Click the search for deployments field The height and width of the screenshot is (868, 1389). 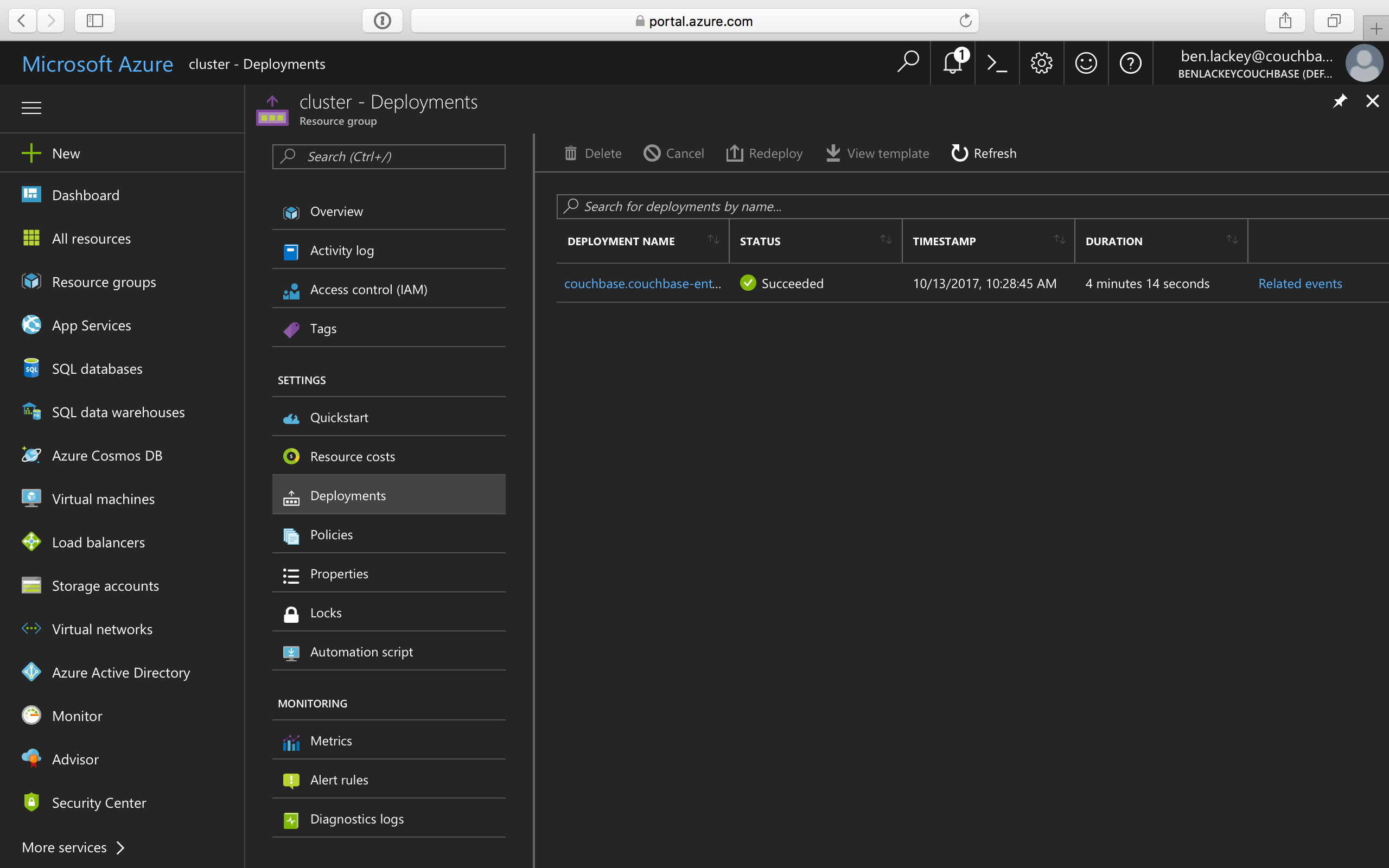(804, 206)
